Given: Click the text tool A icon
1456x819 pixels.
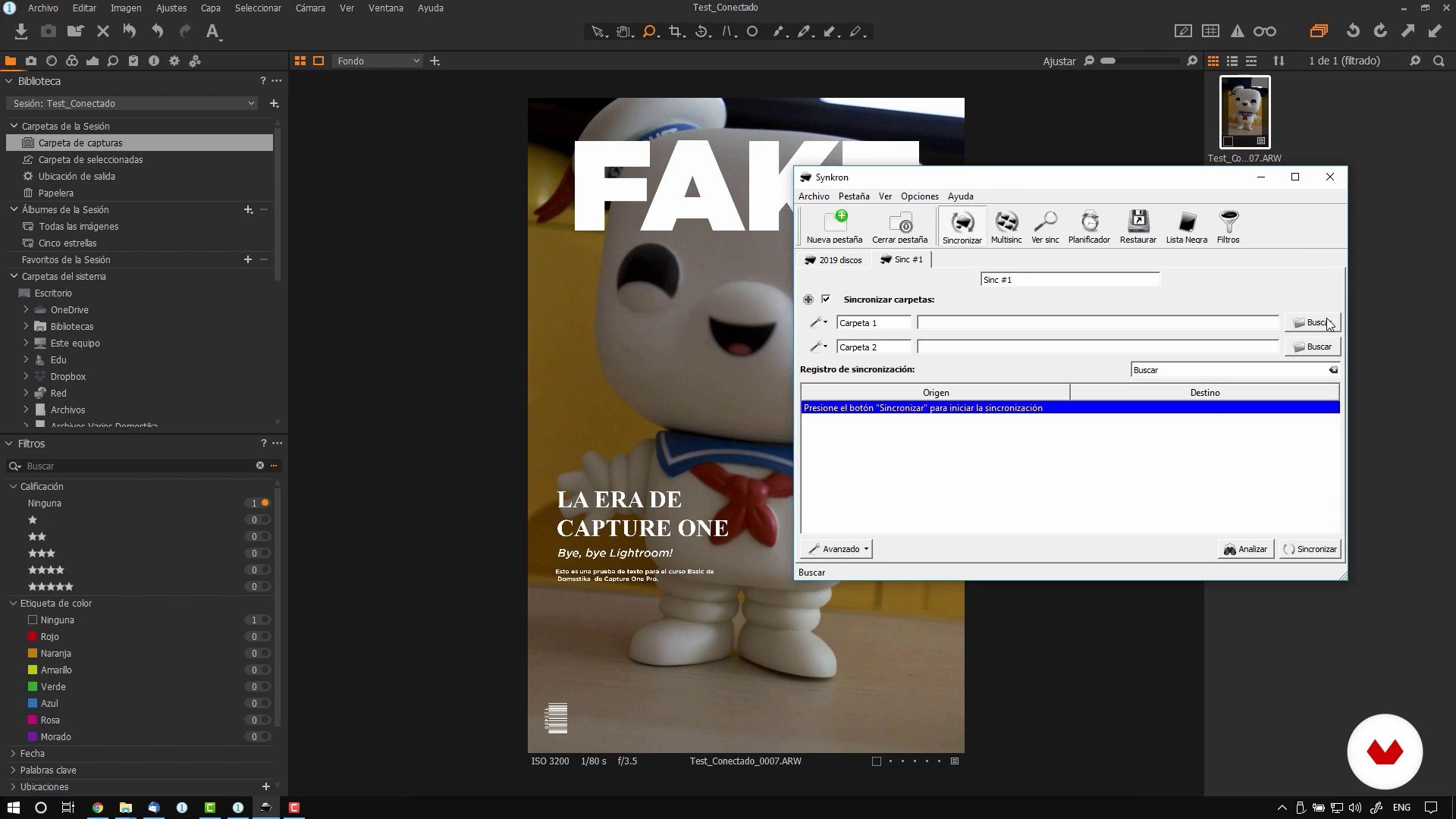Looking at the screenshot, I should coord(213,31).
